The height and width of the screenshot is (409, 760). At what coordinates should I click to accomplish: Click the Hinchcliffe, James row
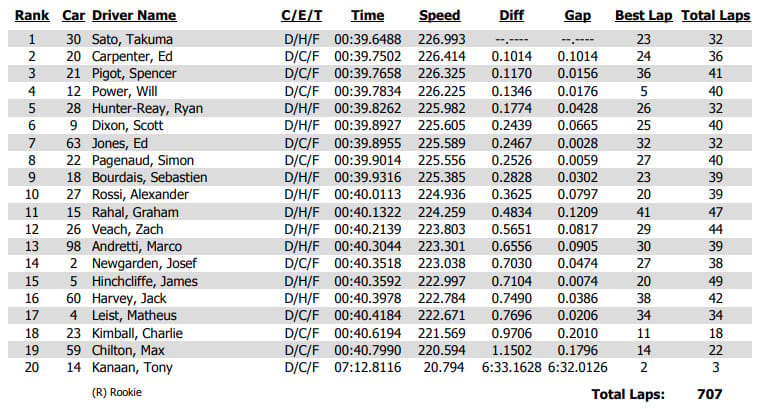(380, 281)
